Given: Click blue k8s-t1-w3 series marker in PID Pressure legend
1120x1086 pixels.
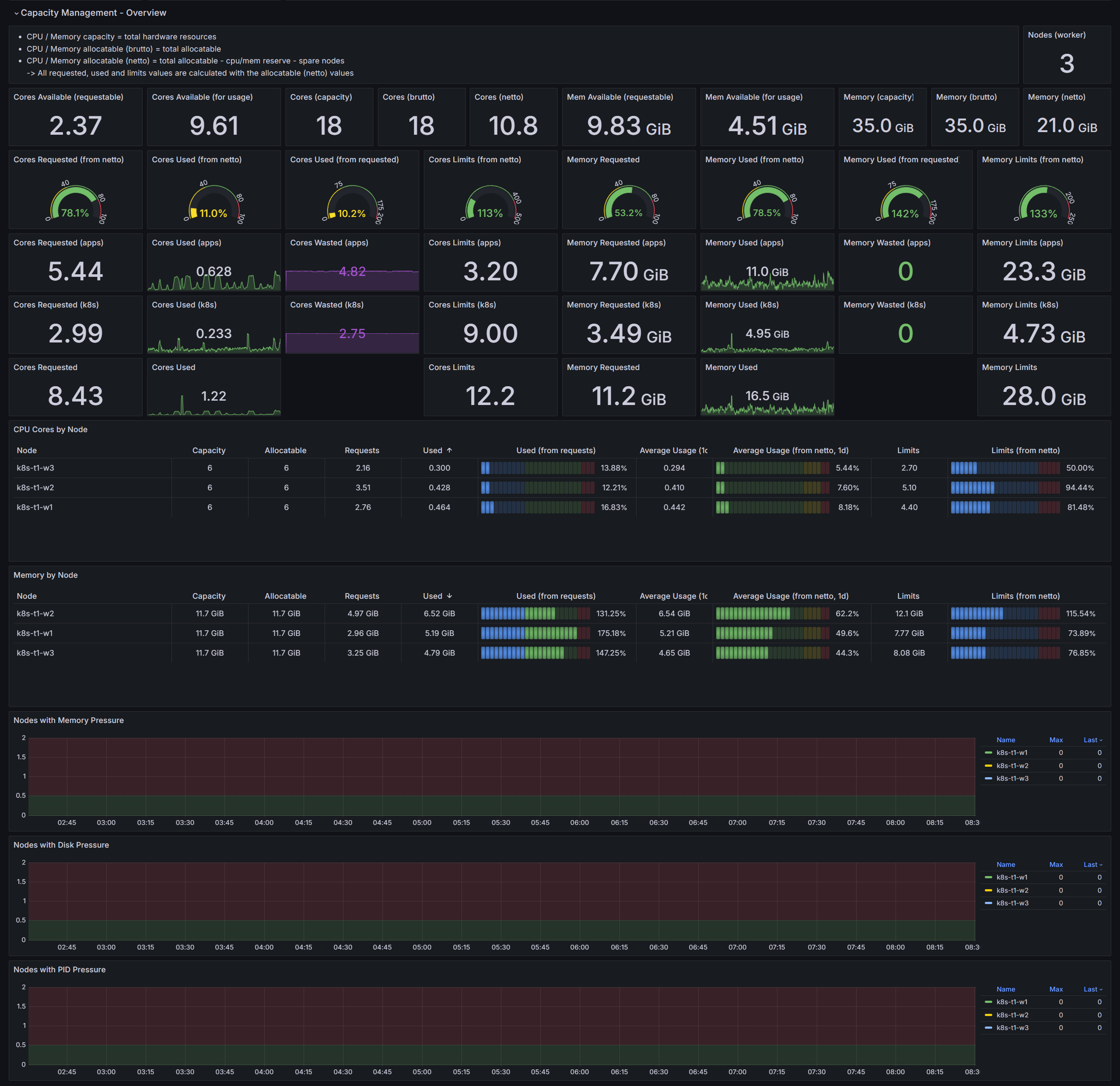Looking at the screenshot, I should (988, 1028).
